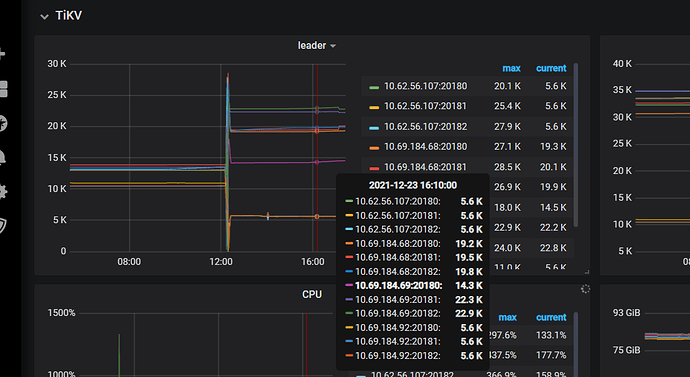Click the 40 K axis label in right panel
This screenshot has height=377, width=690.
pos(622,64)
